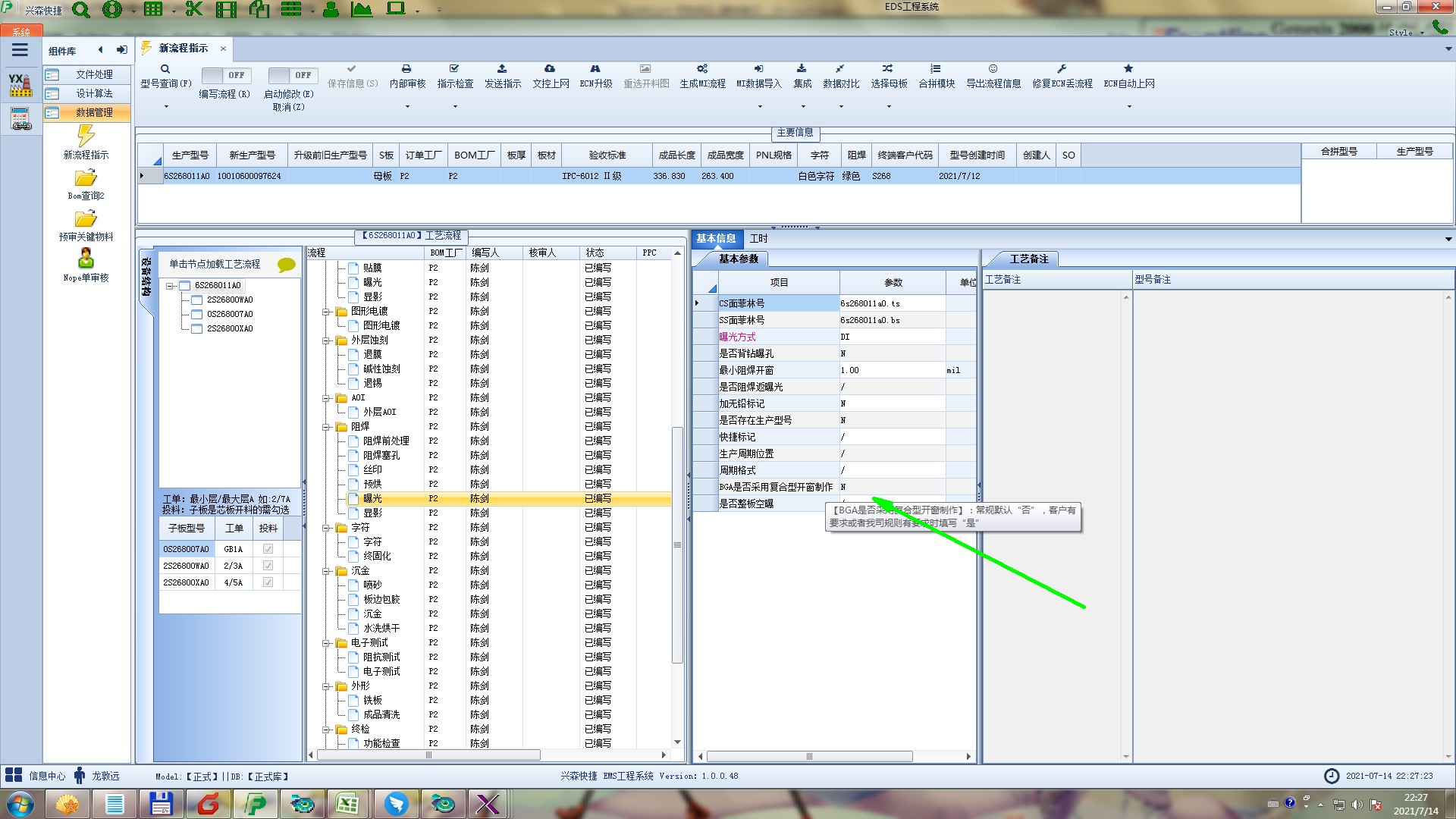Click ECN自动上网 star tool
The height and width of the screenshot is (819, 1456).
(x=1129, y=77)
